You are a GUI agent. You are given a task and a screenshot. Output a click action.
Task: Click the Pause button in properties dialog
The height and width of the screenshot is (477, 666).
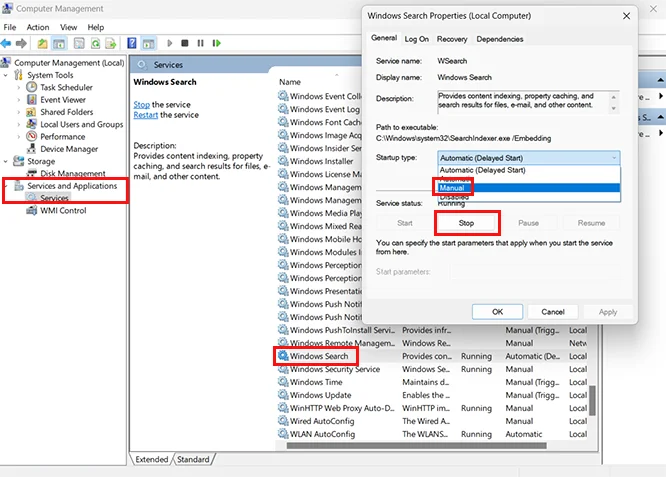528,223
